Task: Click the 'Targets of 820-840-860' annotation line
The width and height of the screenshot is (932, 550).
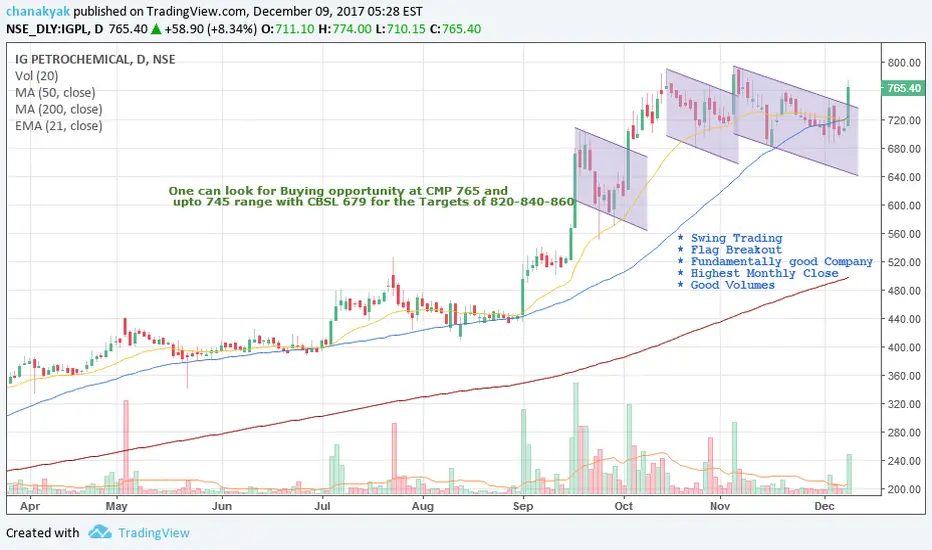Action: [x=374, y=202]
